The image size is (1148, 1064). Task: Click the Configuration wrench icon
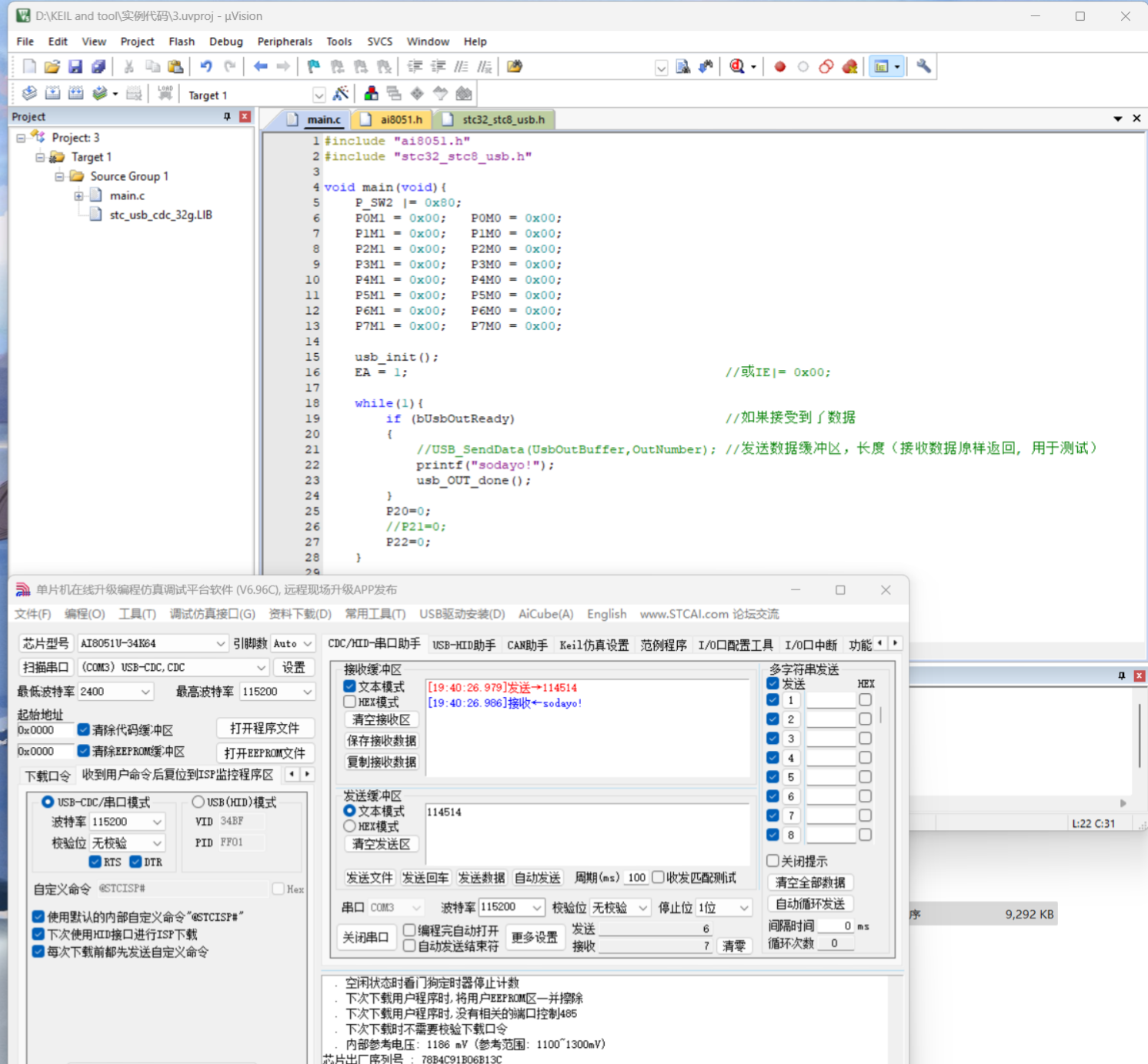[923, 67]
